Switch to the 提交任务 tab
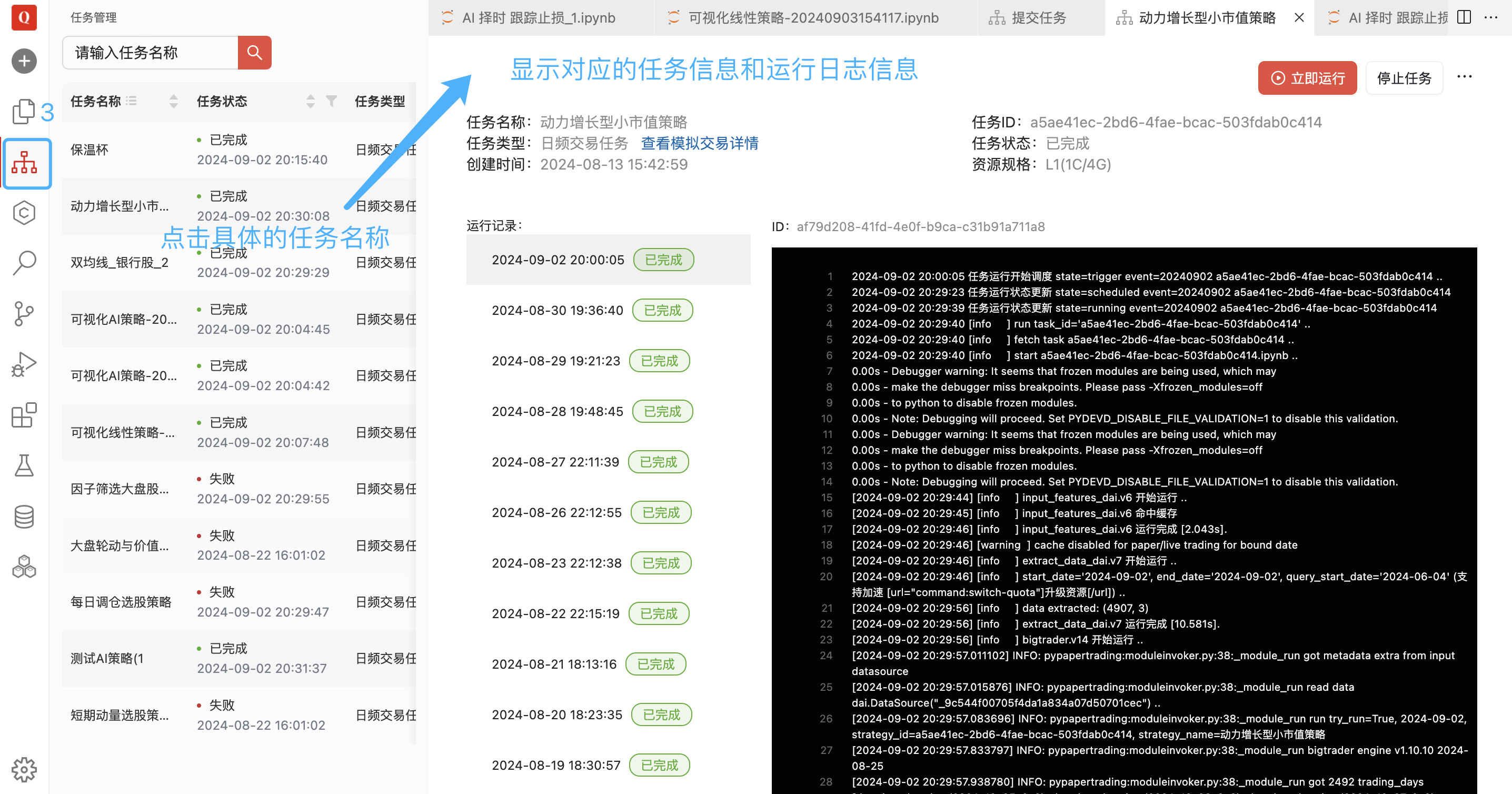 pos(1038,17)
